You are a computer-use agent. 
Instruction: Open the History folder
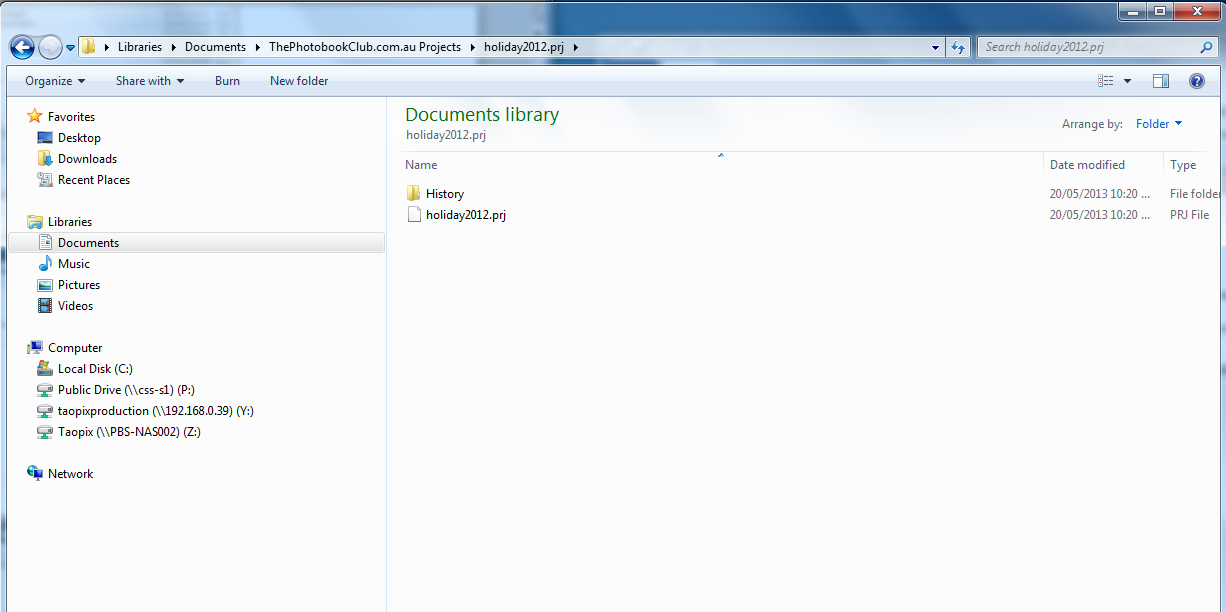point(444,194)
